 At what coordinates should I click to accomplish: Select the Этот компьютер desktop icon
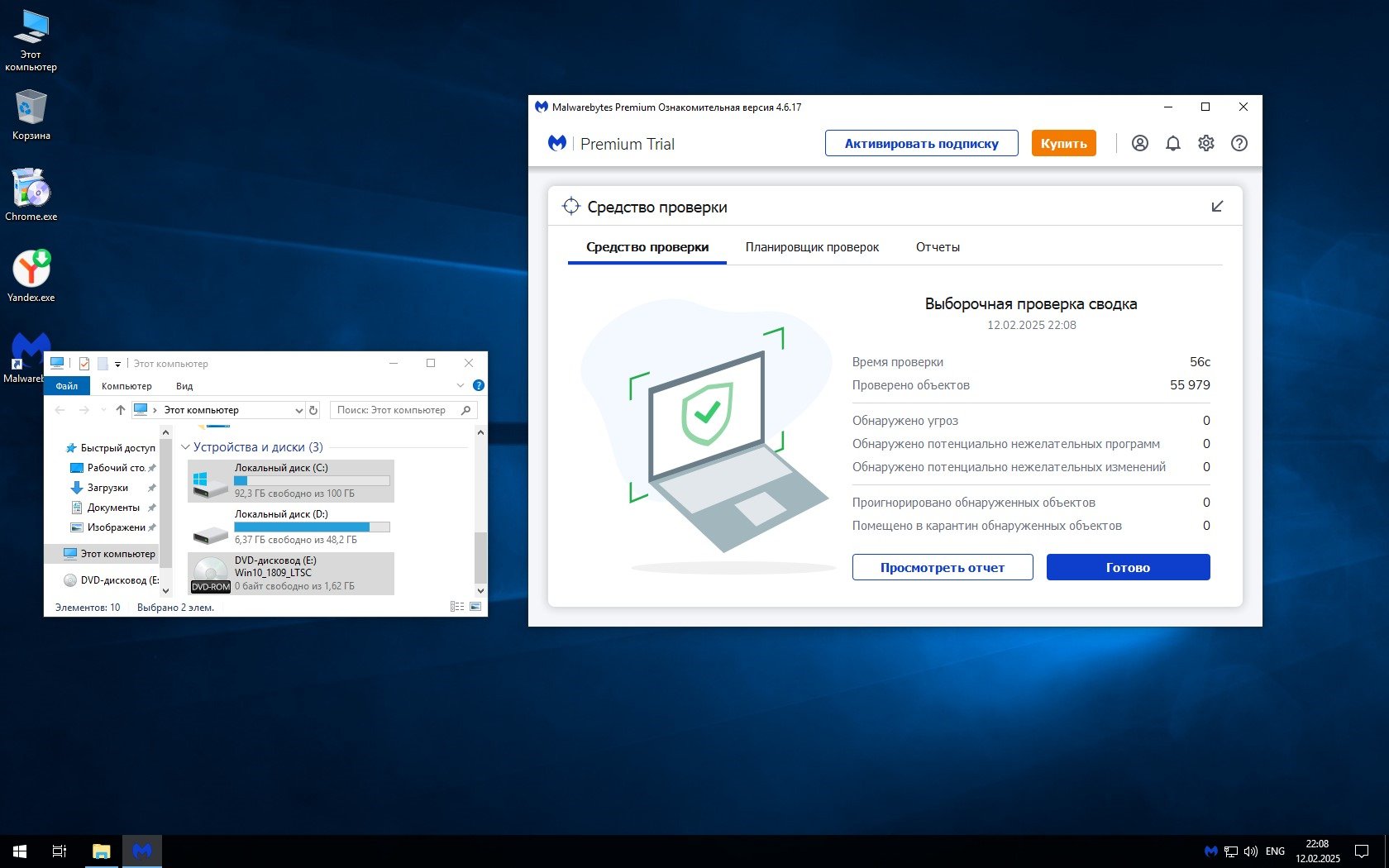tap(31, 41)
